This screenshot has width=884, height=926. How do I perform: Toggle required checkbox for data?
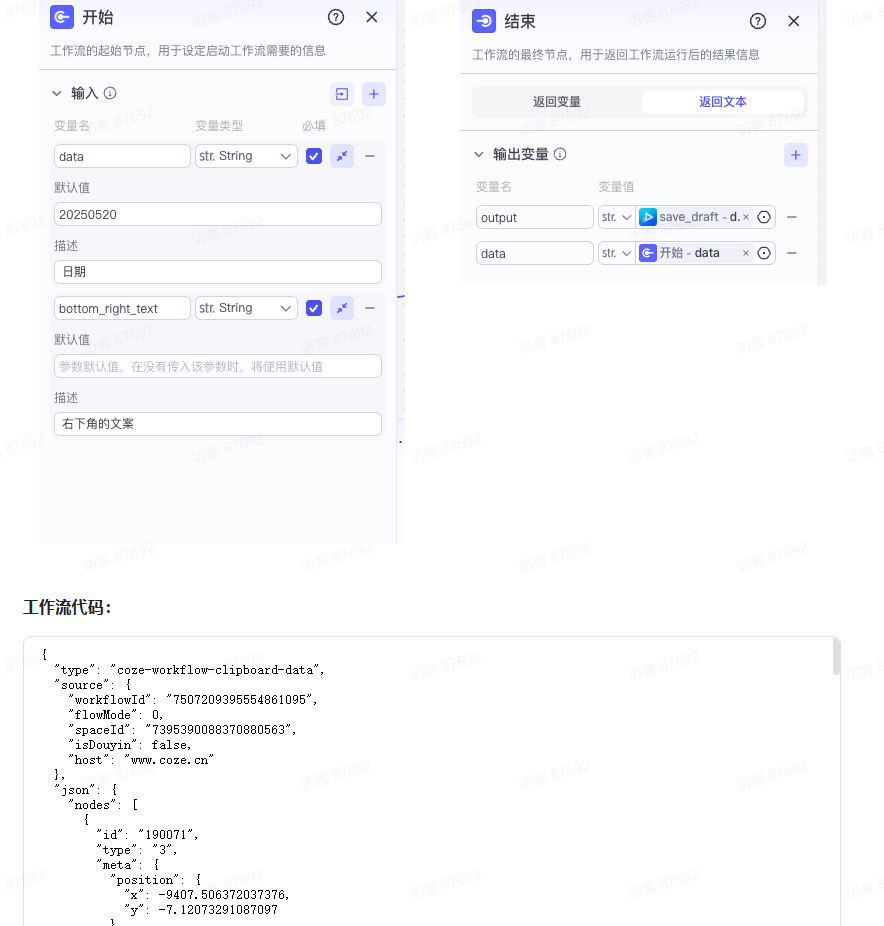(314, 156)
